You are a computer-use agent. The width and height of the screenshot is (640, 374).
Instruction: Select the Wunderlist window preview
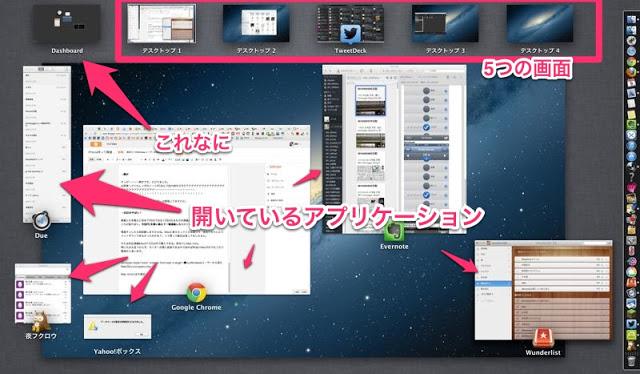click(x=543, y=290)
